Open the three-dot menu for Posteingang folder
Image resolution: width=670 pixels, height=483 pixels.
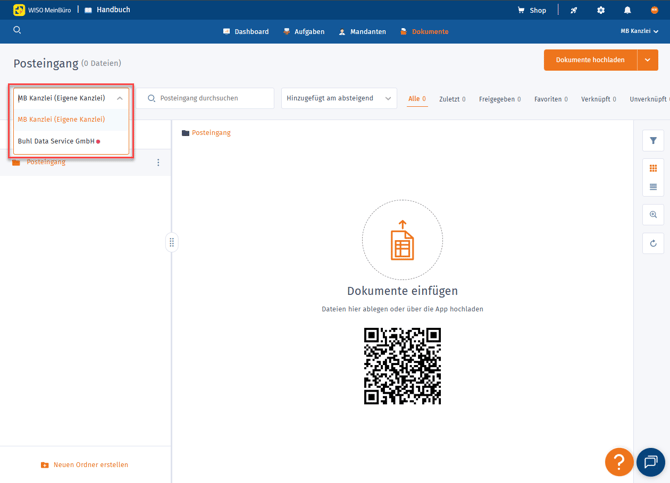[x=158, y=162]
